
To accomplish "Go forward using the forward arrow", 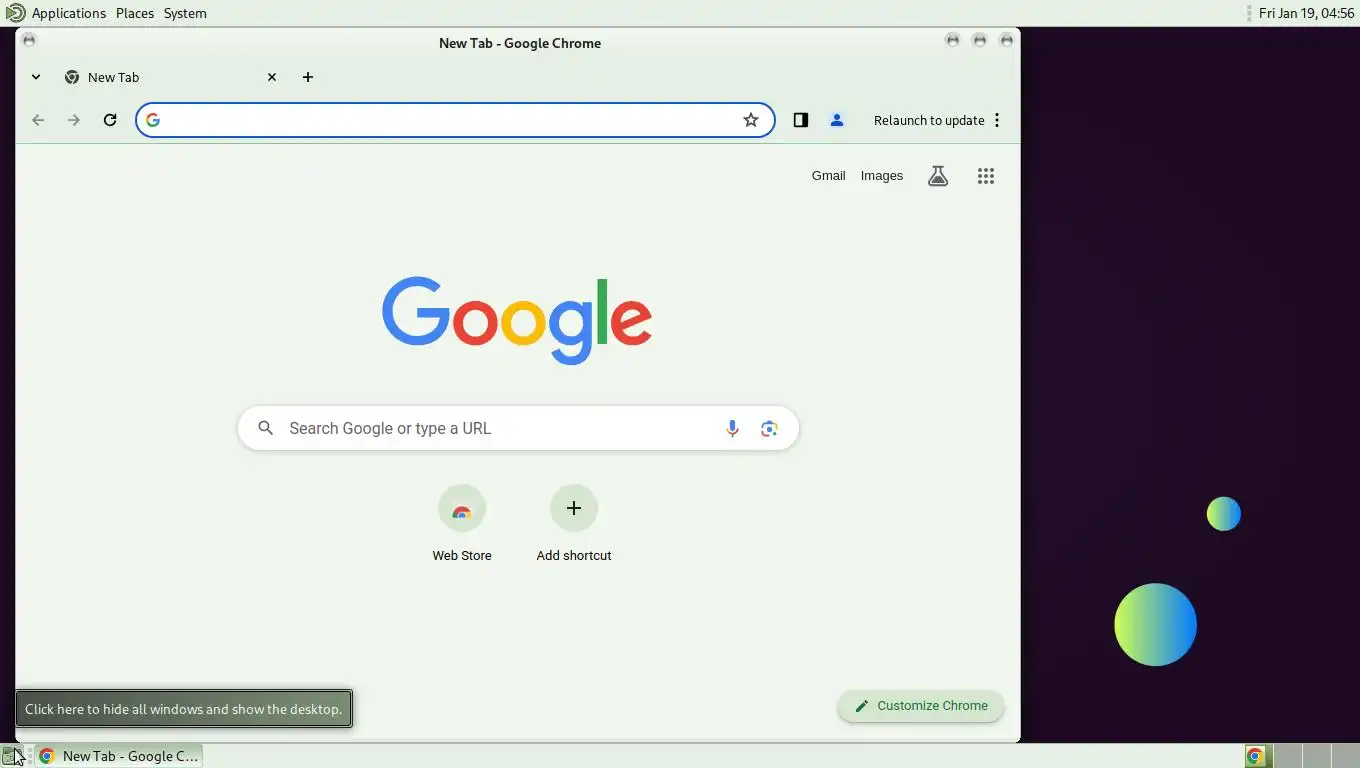I will pyautogui.click(x=74, y=120).
